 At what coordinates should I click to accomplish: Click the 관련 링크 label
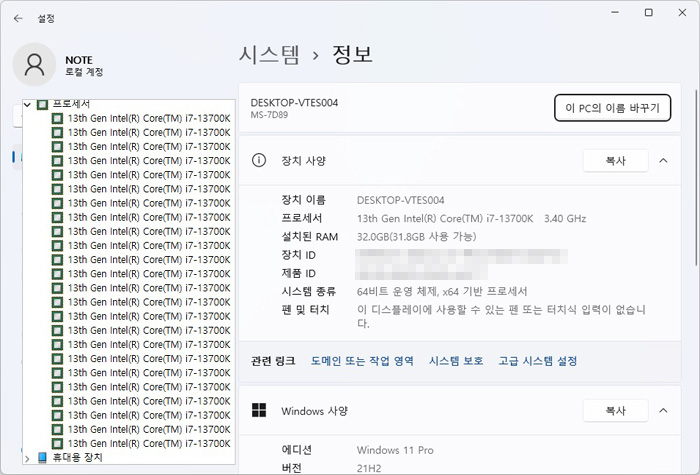273,361
